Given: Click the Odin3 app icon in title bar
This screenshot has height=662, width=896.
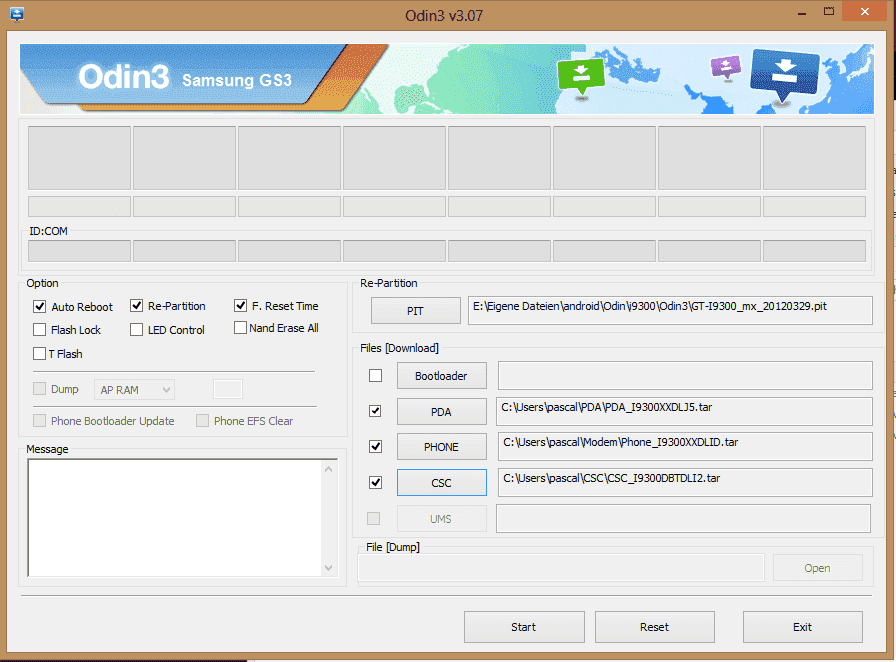Looking at the screenshot, I should pos(17,14).
